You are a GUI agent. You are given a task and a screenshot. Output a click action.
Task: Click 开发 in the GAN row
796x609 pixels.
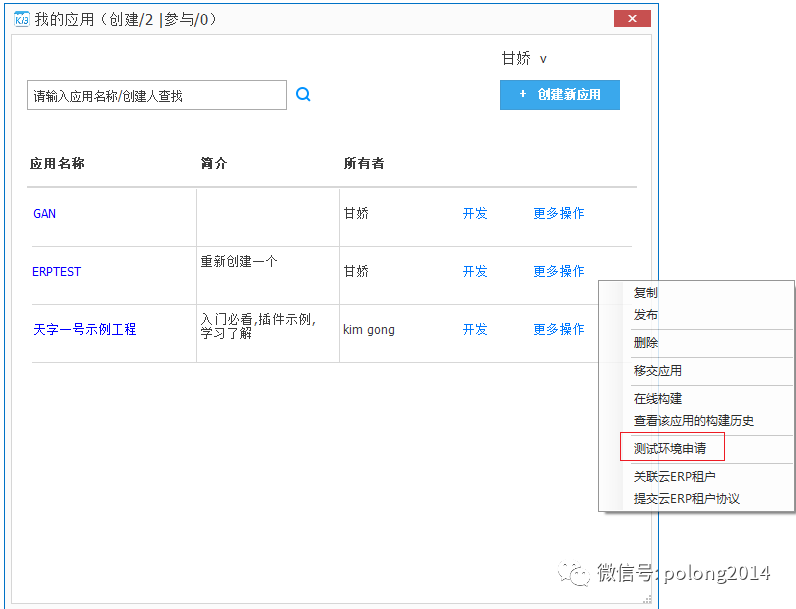[x=475, y=213]
